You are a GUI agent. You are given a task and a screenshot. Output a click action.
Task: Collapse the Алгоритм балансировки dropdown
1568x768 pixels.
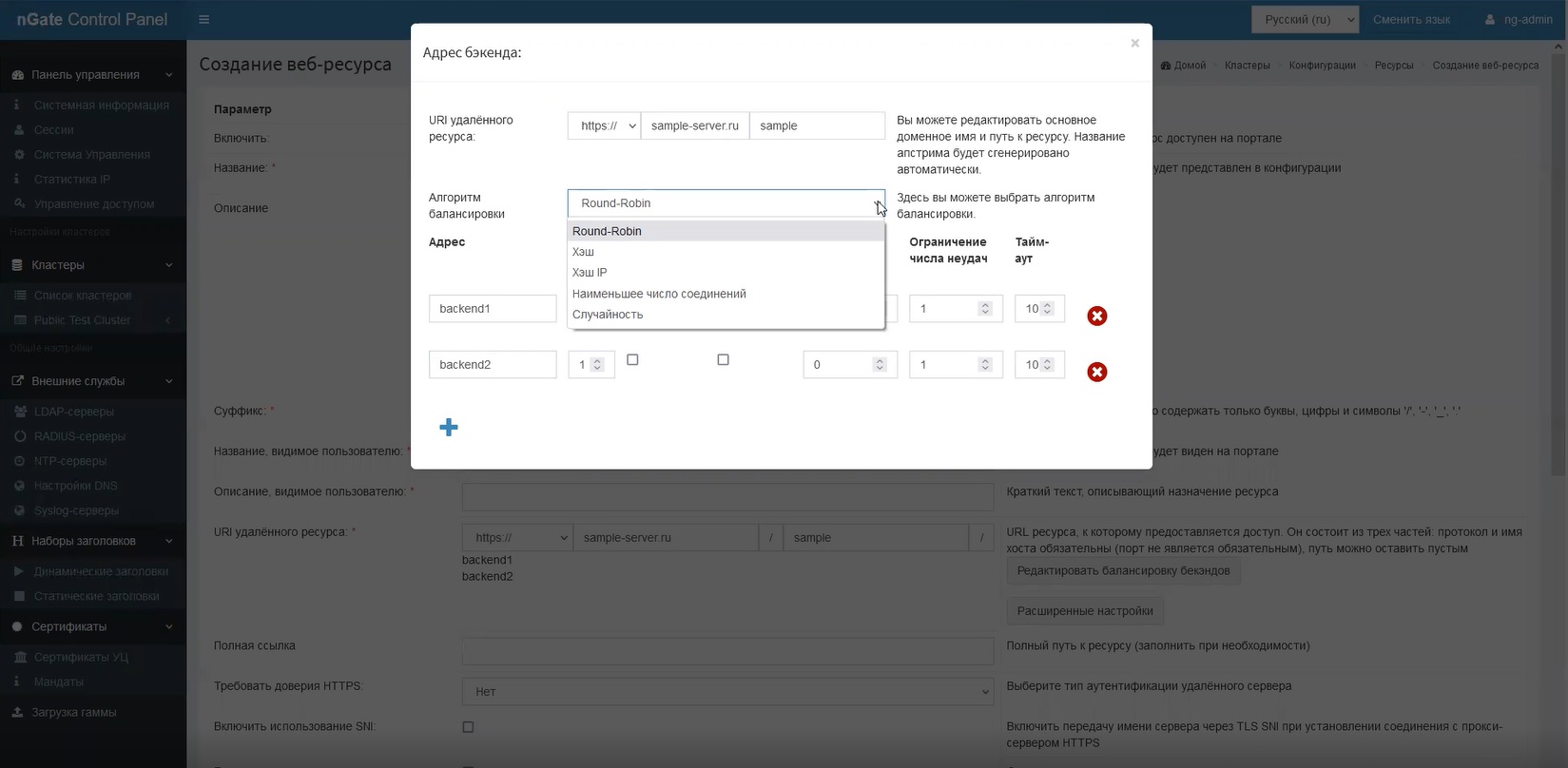[x=726, y=203]
